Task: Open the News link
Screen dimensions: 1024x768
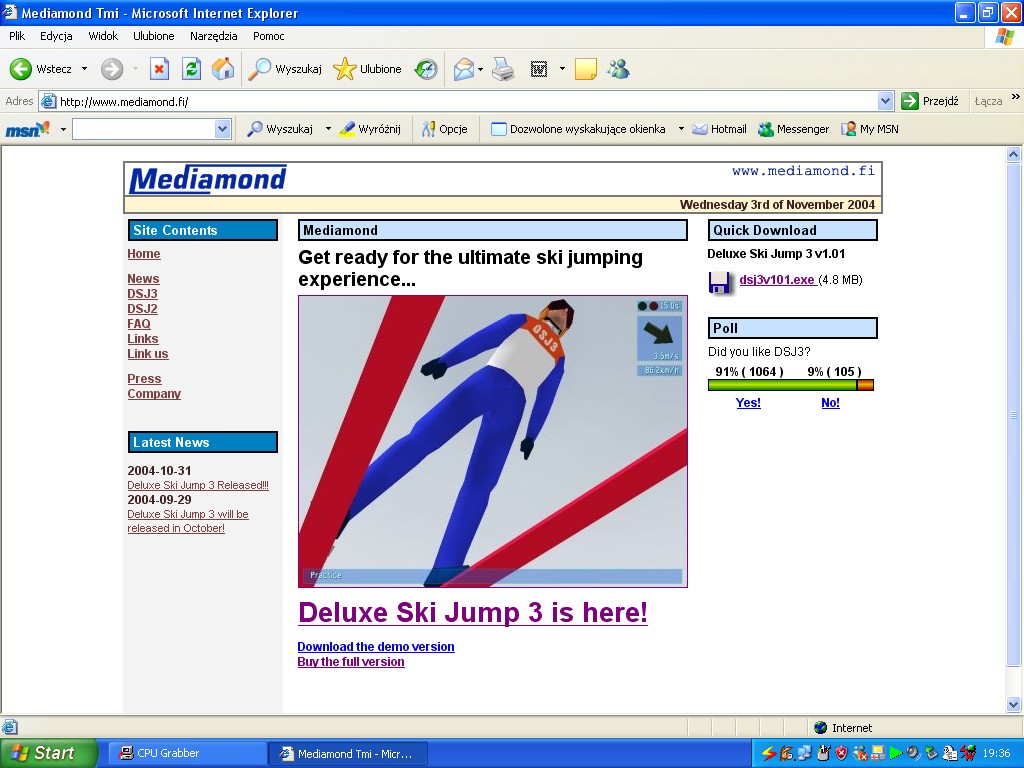Action: point(143,279)
